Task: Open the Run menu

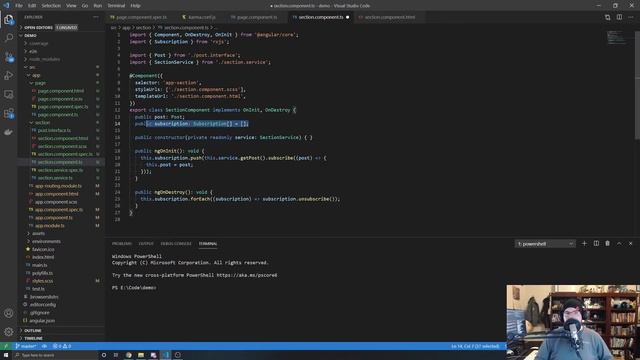Action: coord(98,6)
